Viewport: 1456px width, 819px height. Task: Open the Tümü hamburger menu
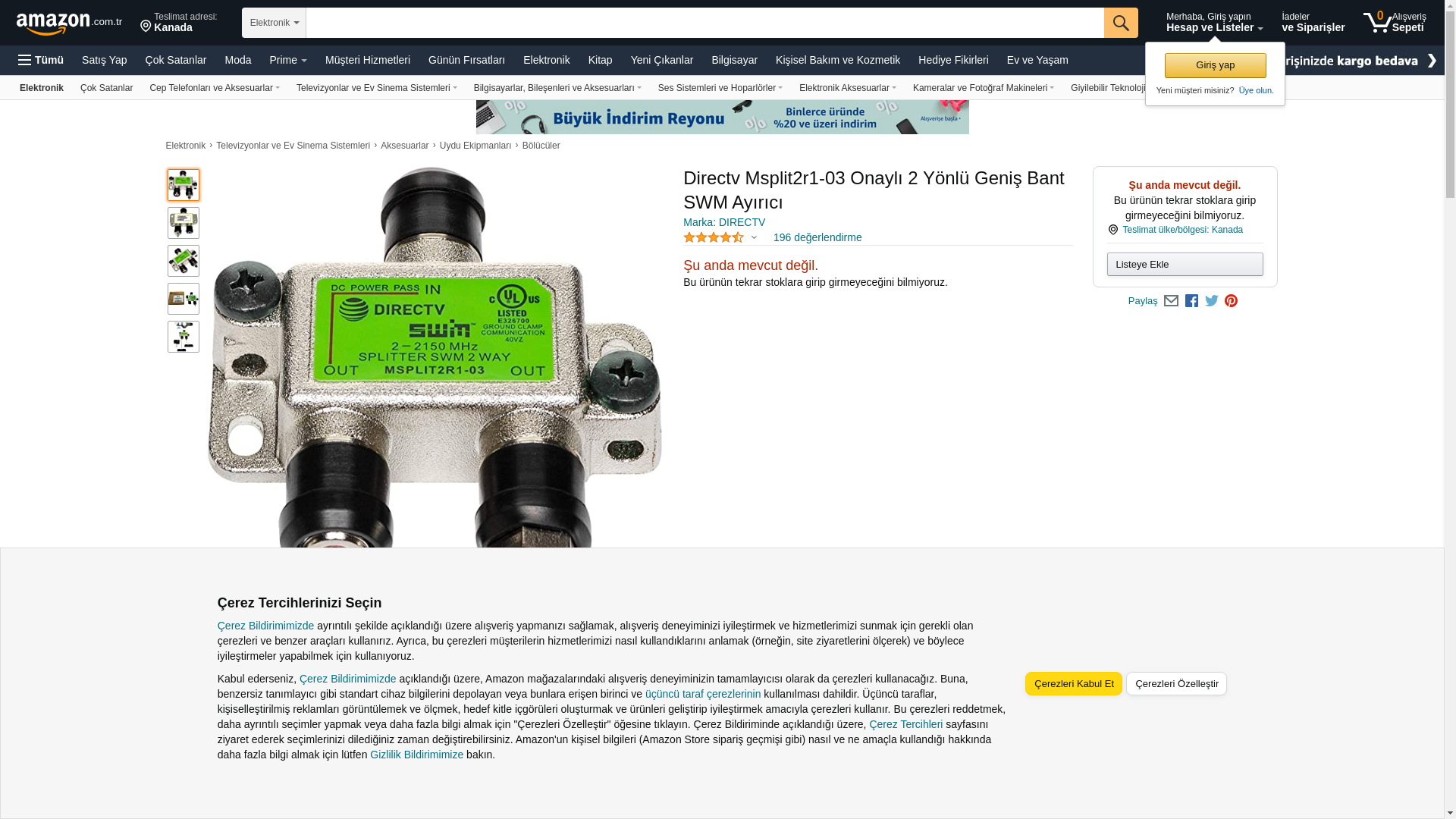41,60
